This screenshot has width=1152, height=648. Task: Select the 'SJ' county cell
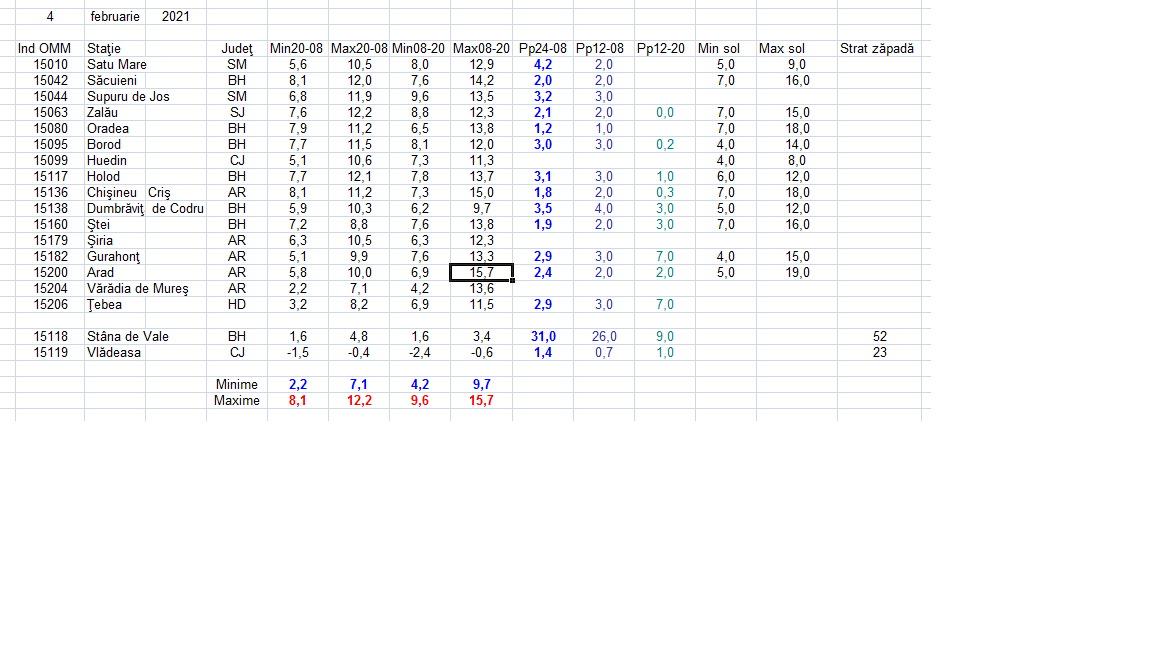[237, 113]
